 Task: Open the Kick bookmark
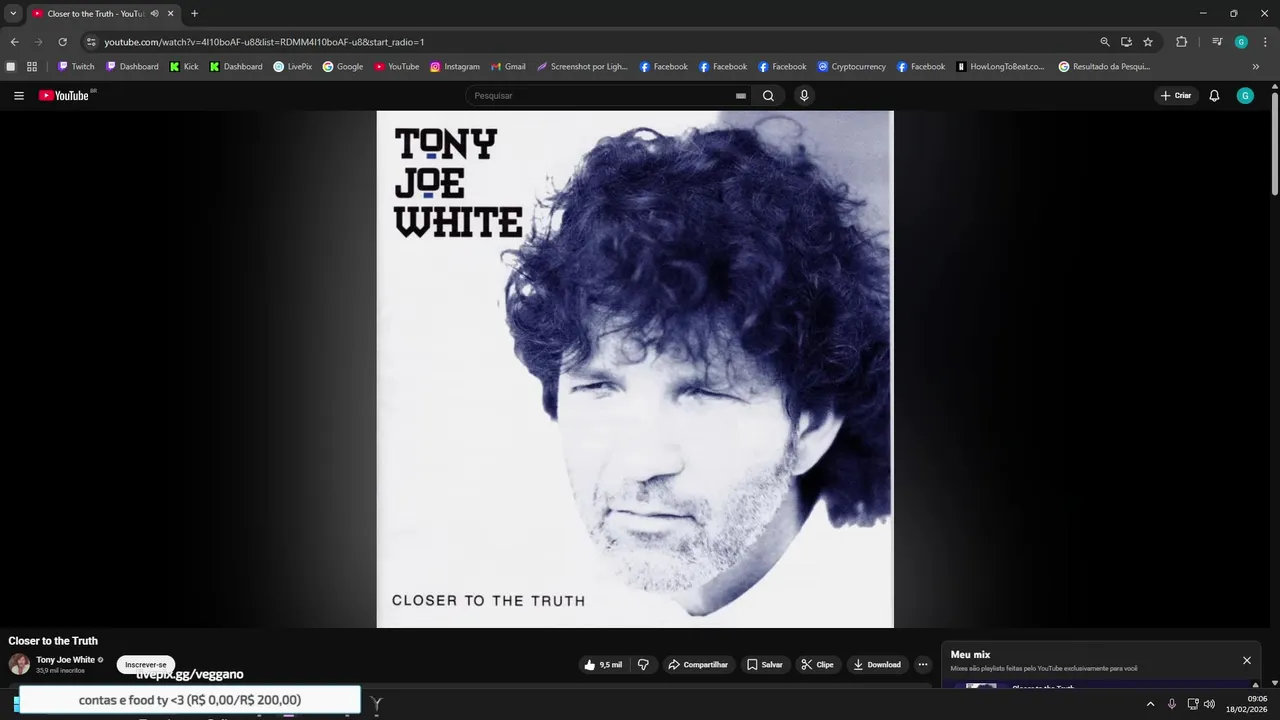(x=184, y=67)
